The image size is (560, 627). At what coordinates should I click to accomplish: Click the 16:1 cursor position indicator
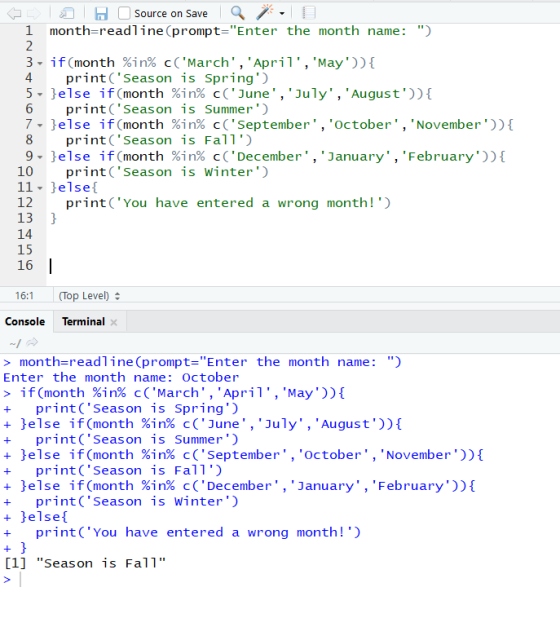[x=24, y=296]
